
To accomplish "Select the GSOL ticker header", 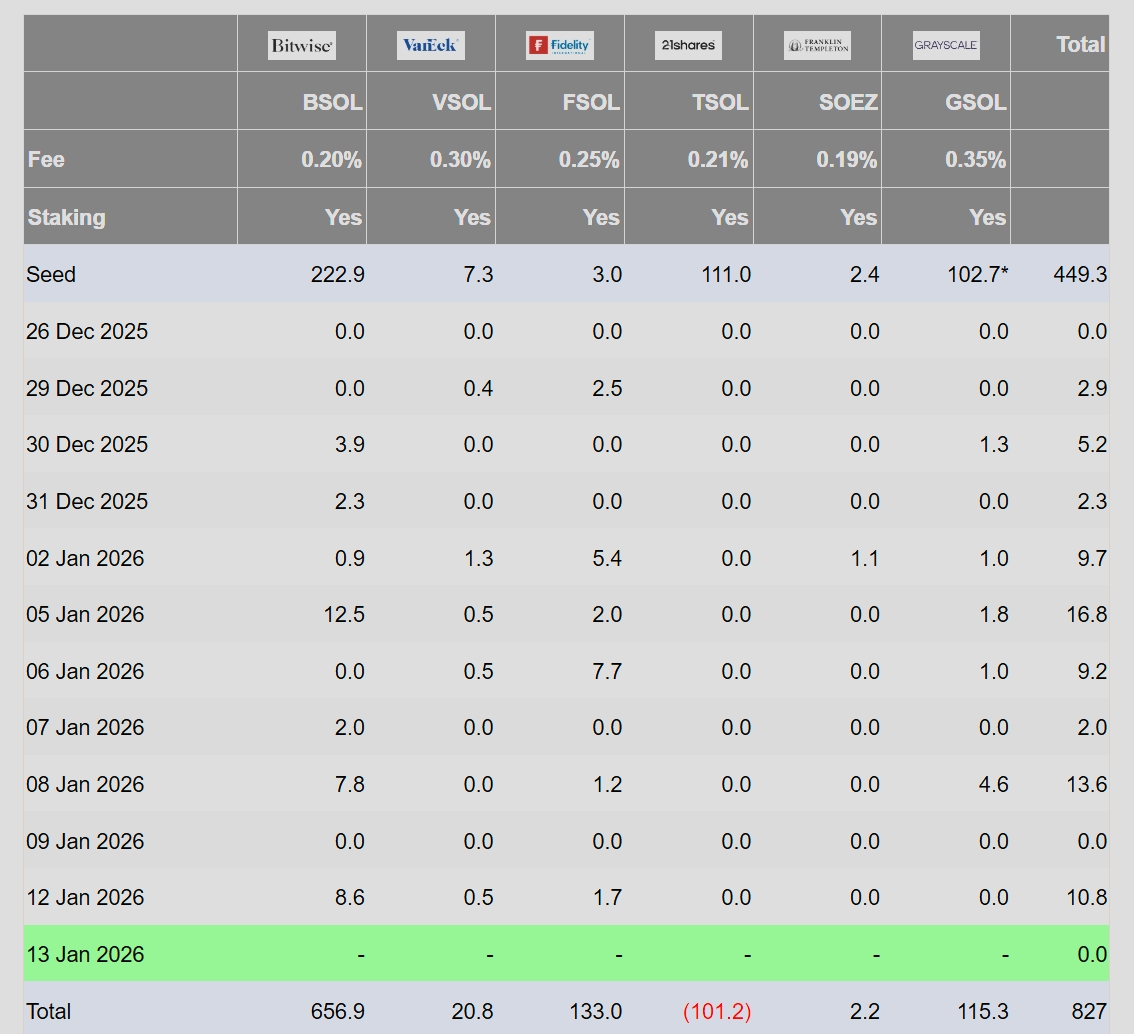I will point(976,102).
